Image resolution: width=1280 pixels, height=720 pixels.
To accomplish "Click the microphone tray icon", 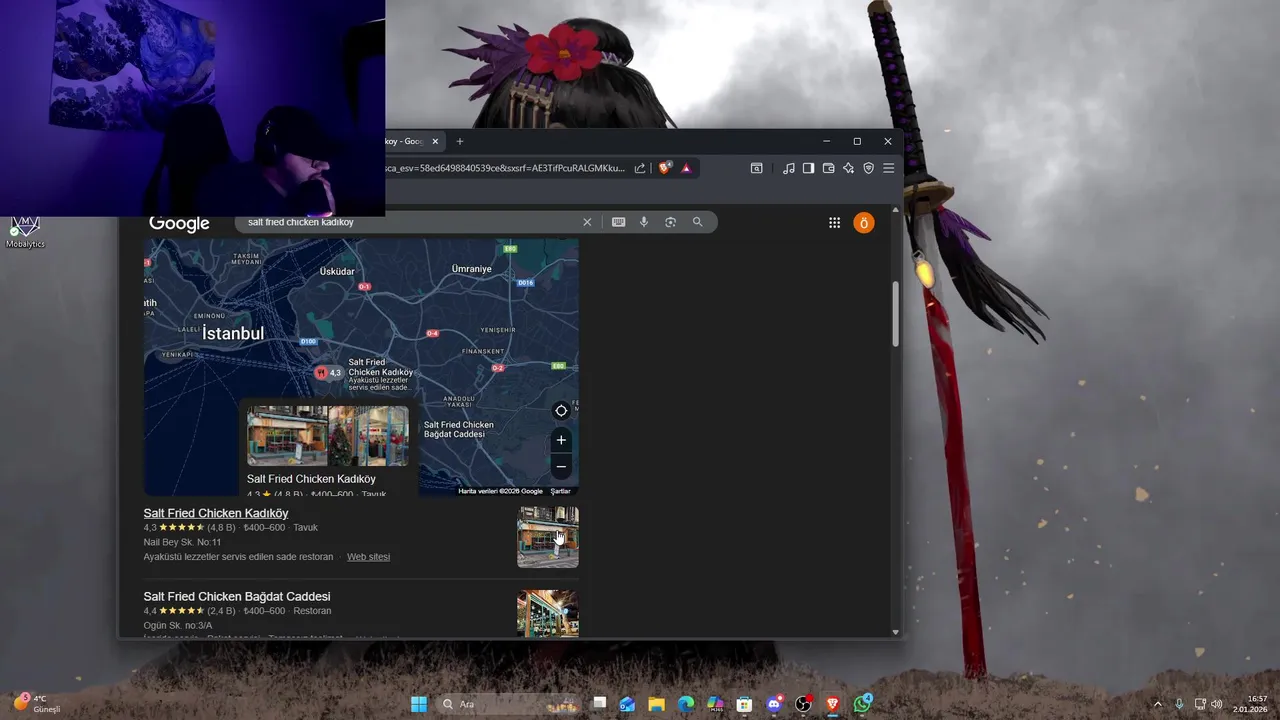I will pyautogui.click(x=1179, y=704).
